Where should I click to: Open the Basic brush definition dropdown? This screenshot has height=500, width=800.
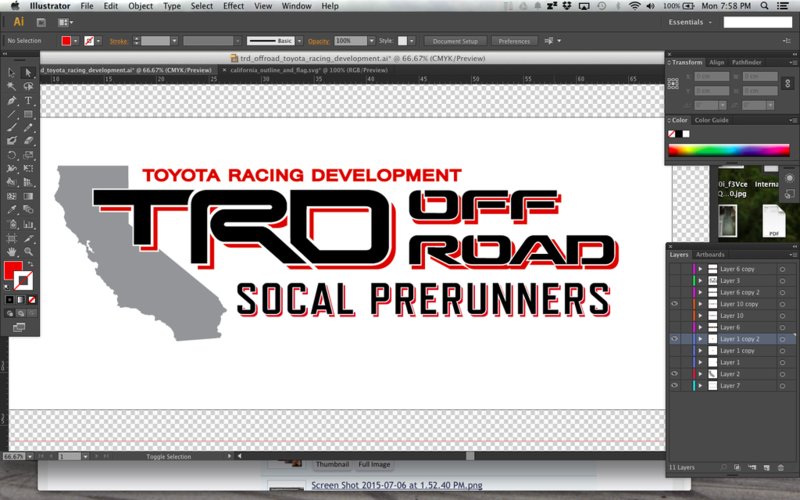(x=299, y=41)
